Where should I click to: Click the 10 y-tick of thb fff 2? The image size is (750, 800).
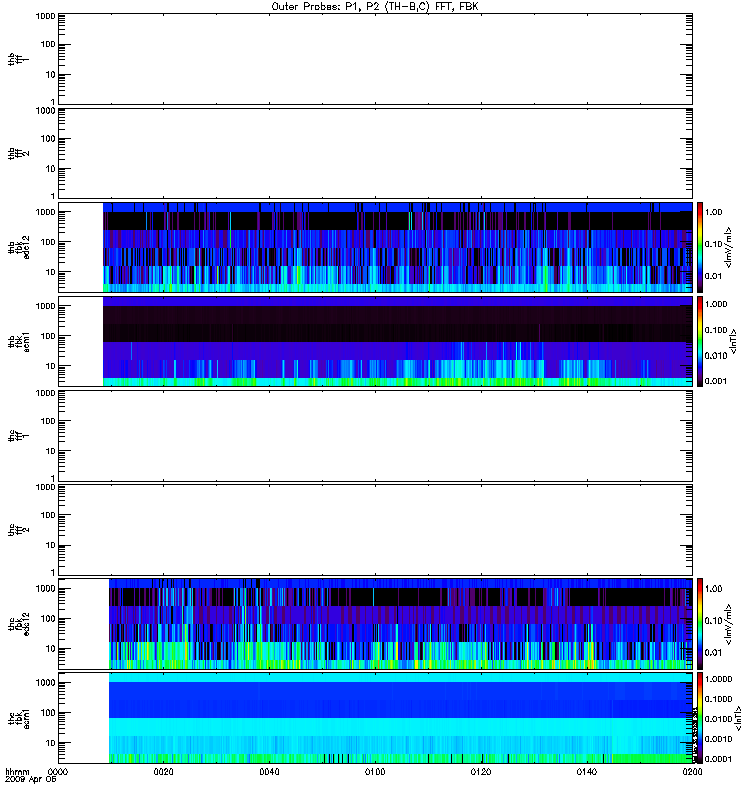50,169
